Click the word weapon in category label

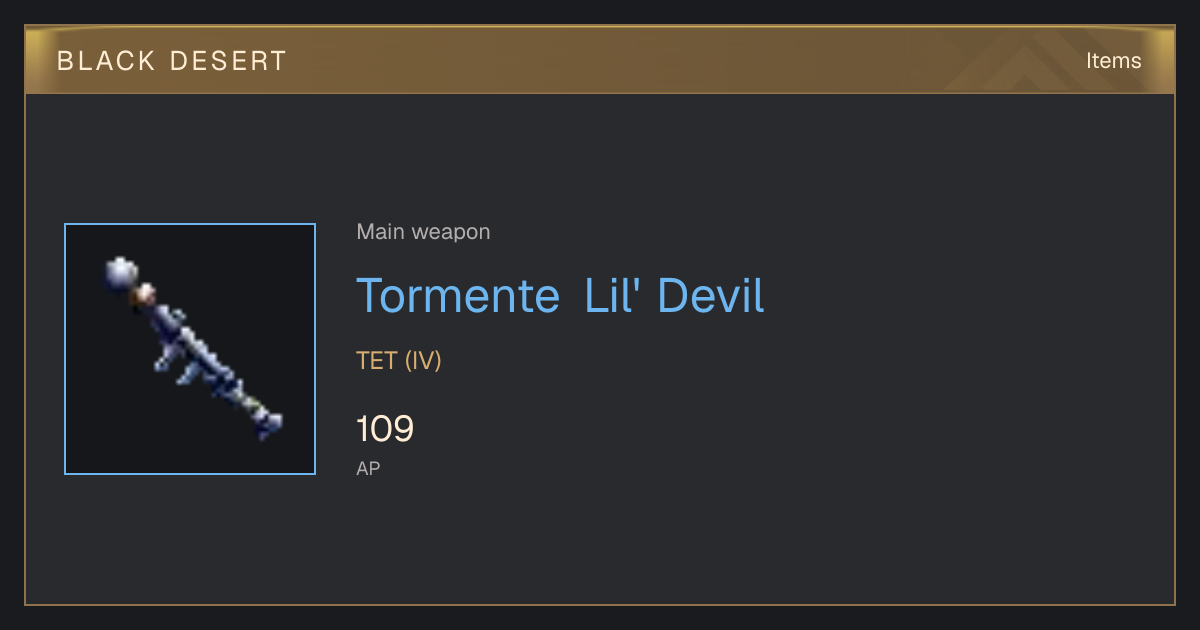point(452,233)
